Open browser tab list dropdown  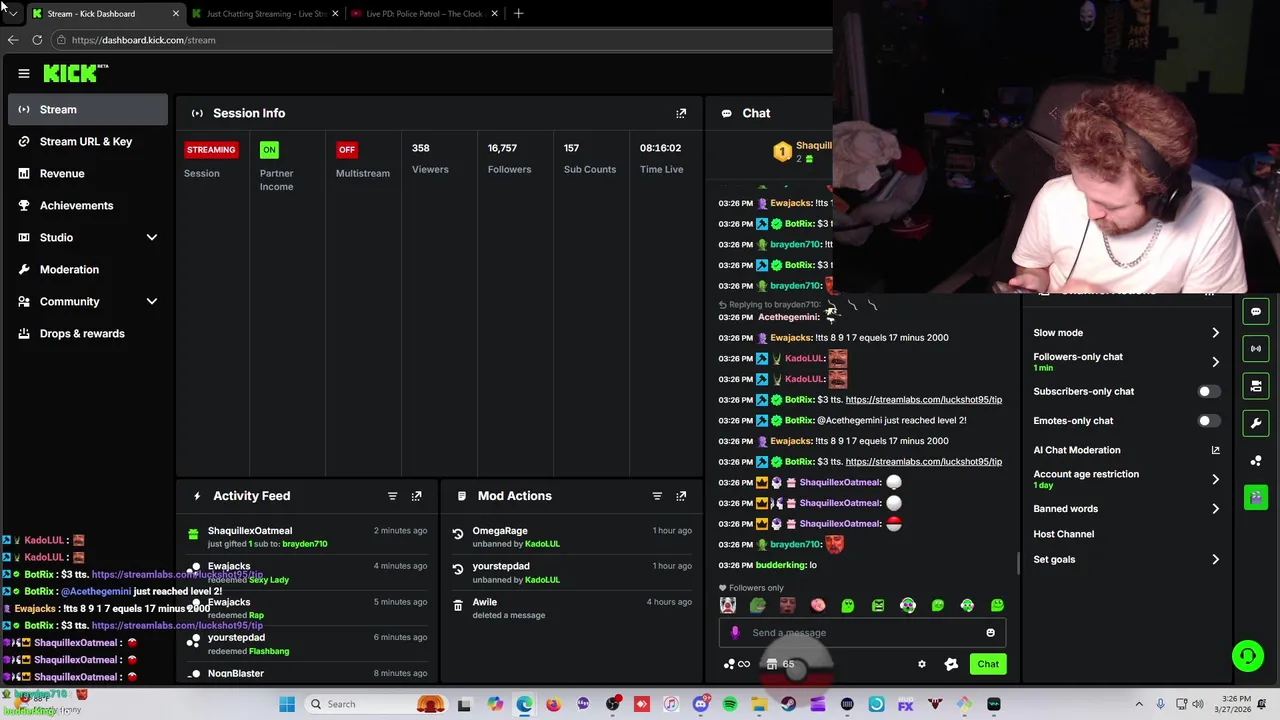[13, 14]
